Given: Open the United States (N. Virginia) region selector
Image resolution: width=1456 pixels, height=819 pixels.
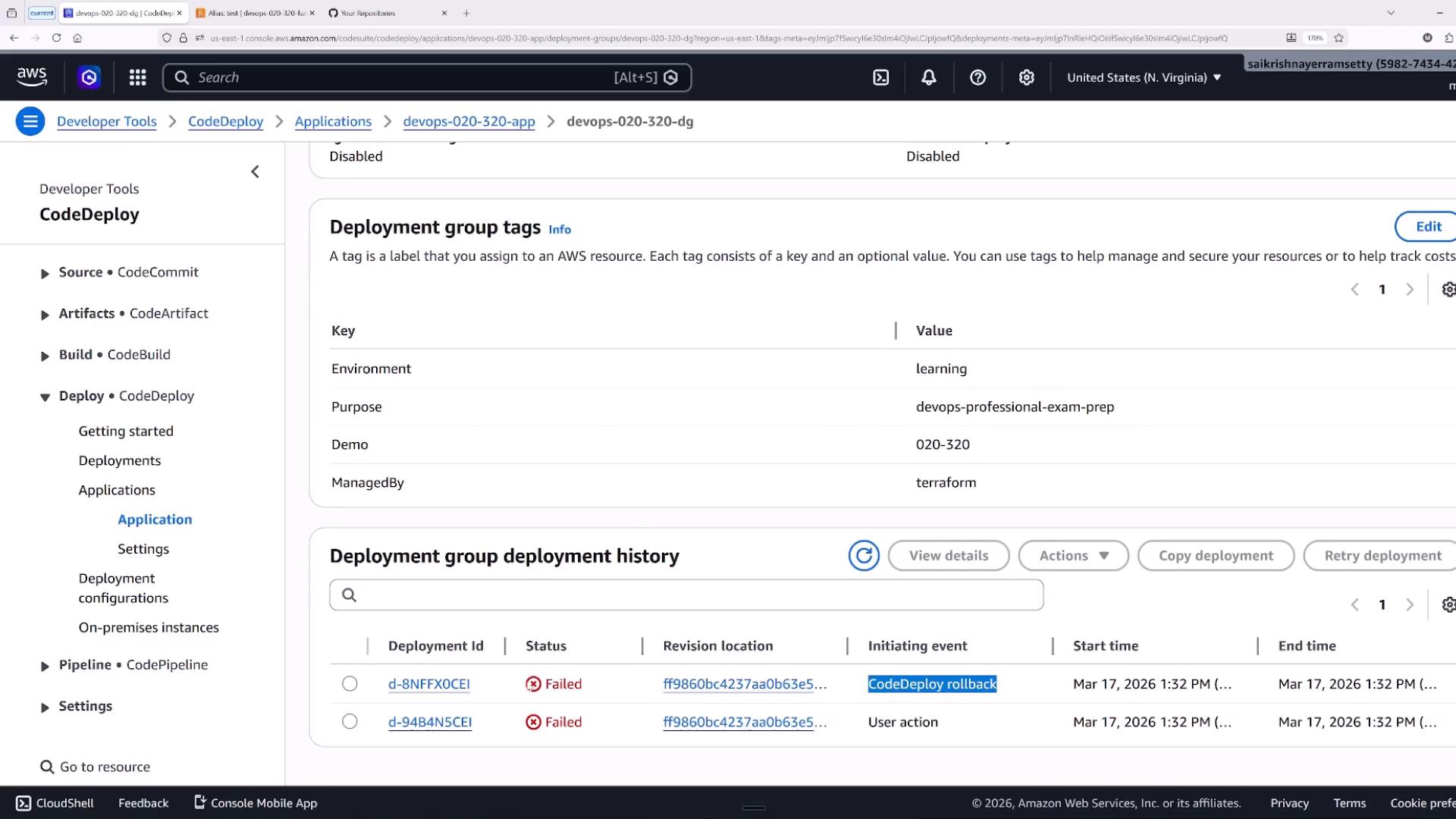Looking at the screenshot, I should pos(1144,77).
